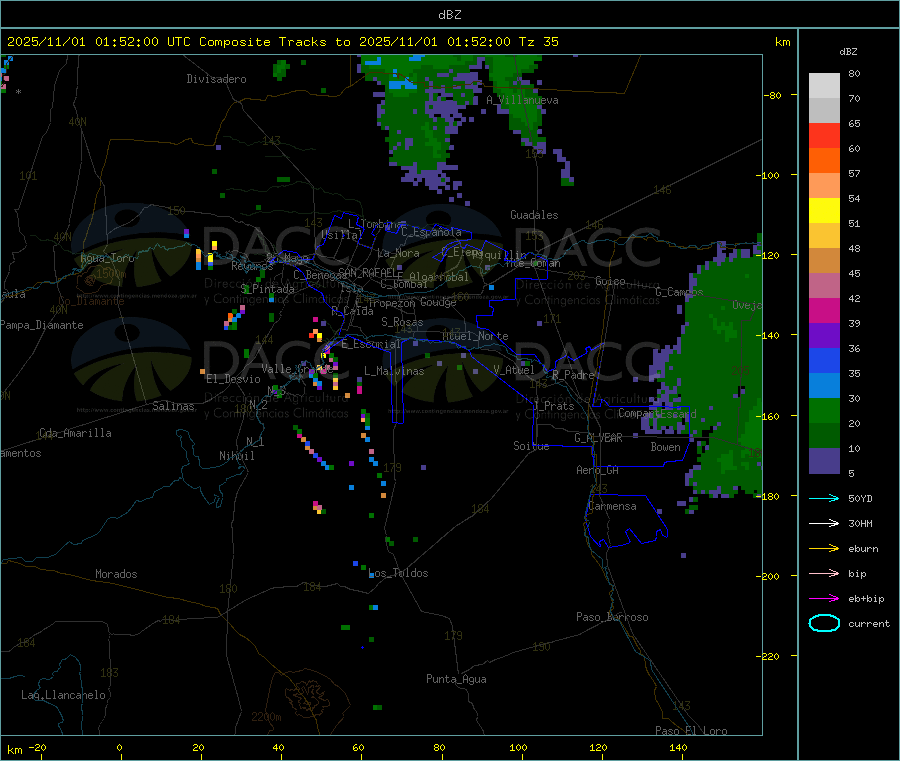
Task: Click the cyan 50YD arrow in legend
Action: click(824, 498)
